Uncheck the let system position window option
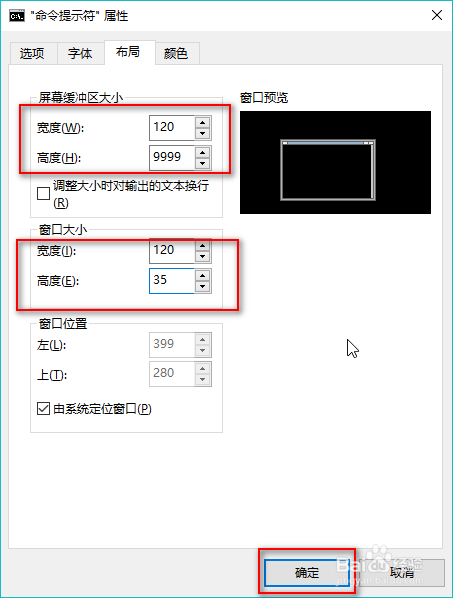 pos(43,408)
